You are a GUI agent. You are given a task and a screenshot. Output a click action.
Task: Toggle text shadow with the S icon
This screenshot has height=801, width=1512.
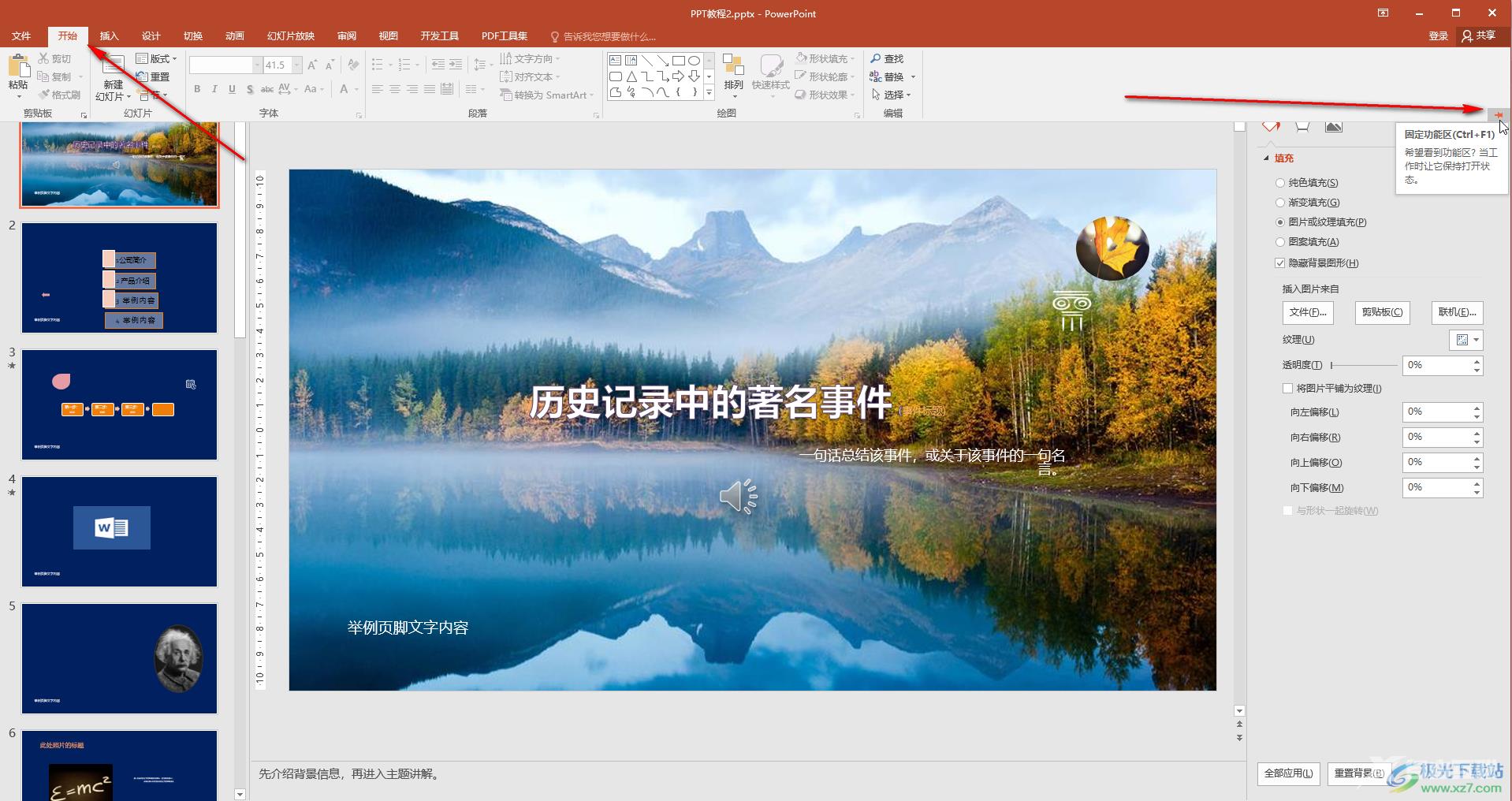tap(250, 89)
